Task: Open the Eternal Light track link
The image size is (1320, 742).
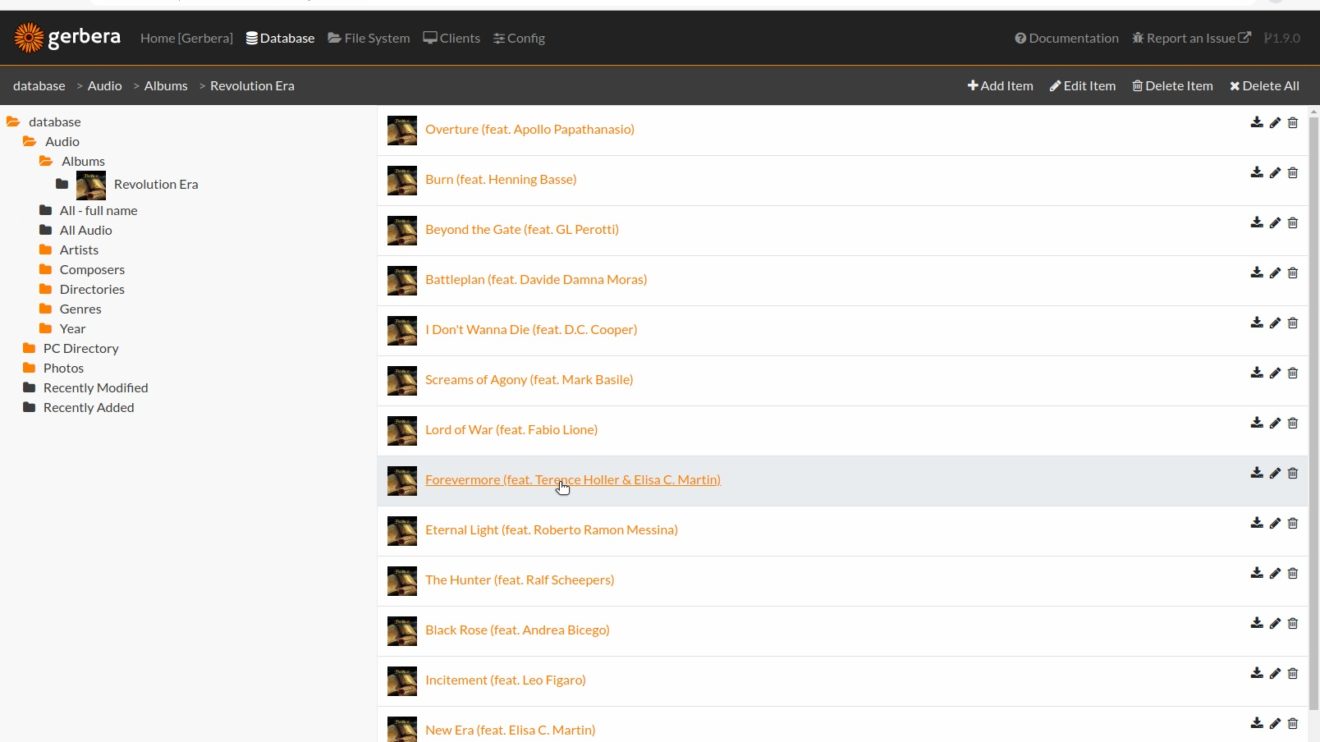Action: [x=551, y=530]
